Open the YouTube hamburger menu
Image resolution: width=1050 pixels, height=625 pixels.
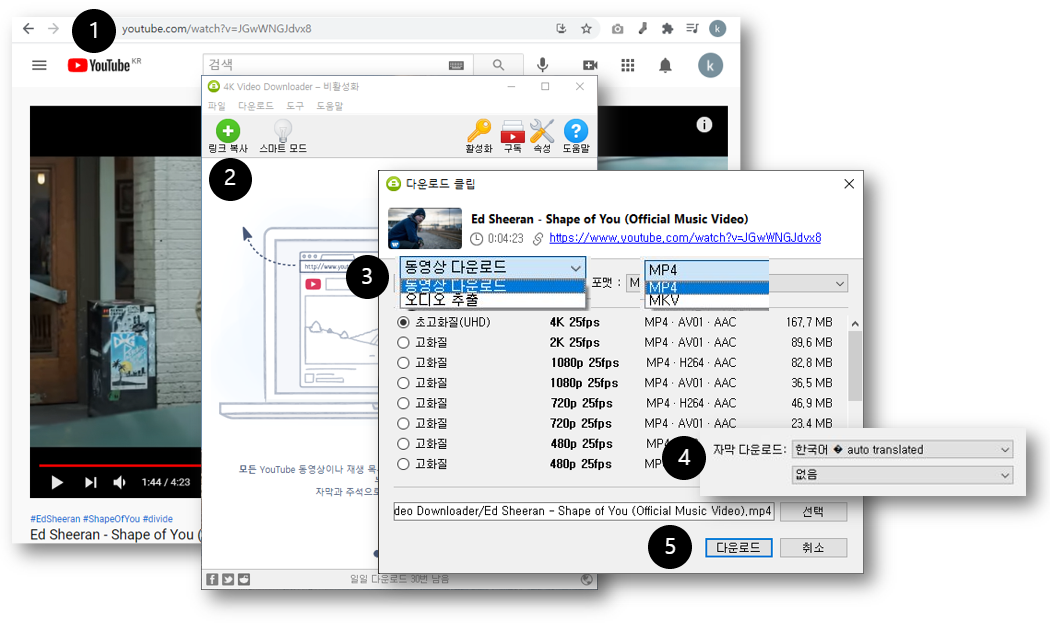(x=40, y=65)
